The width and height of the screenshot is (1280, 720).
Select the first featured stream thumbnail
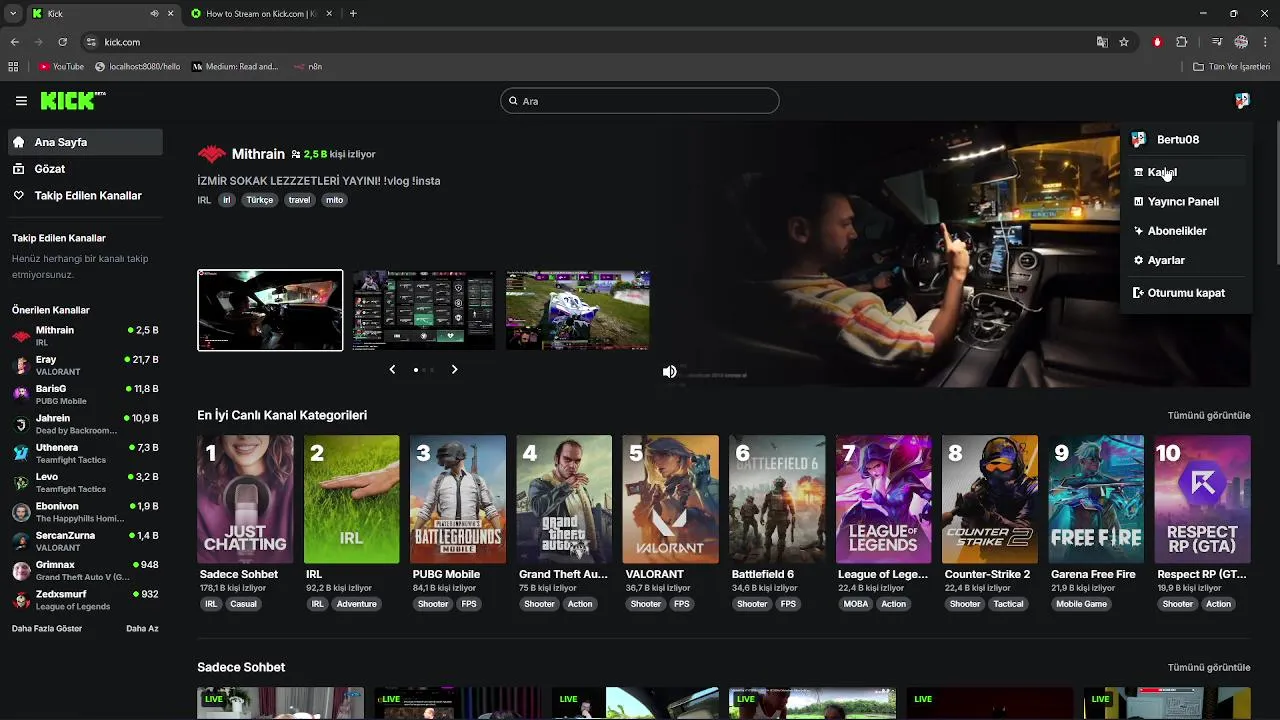pyautogui.click(x=270, y=310)
